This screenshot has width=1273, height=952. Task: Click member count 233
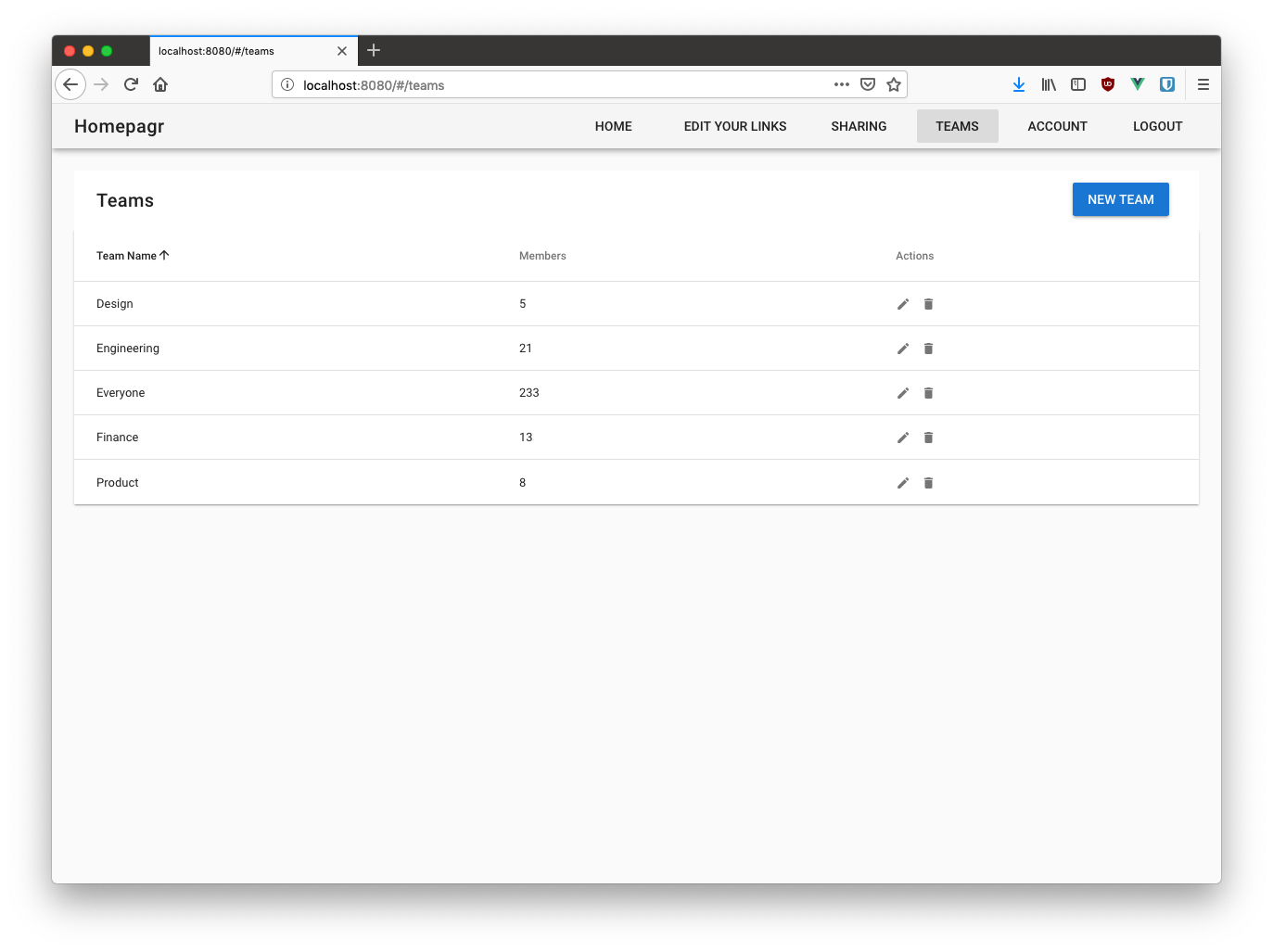click(529, 393)
